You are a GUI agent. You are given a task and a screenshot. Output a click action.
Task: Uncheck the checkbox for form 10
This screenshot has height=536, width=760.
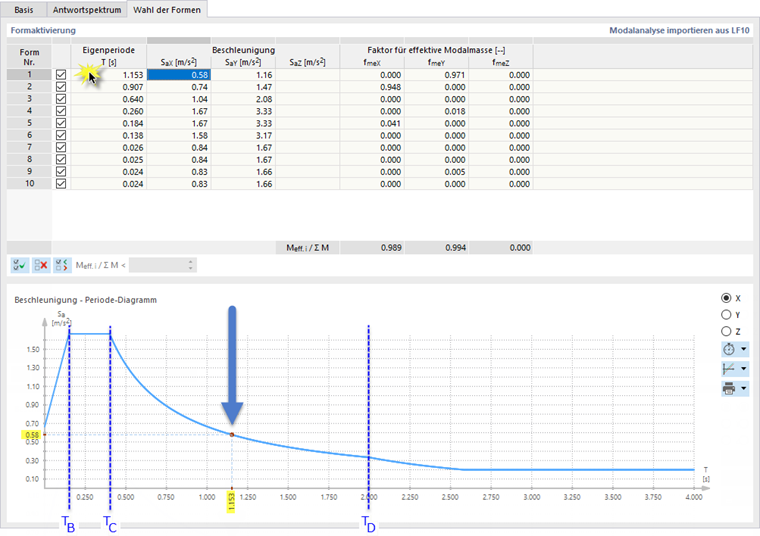coord(61,184)
